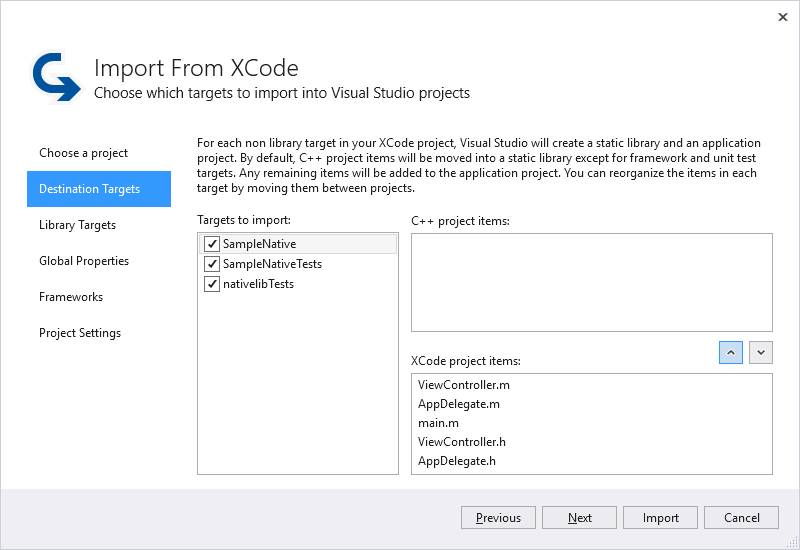Viewport: 800px width, 550px height.
Task: Uncheck the SampleNative target checkbox
Action: pyautogui.click(x=212, y=244)
